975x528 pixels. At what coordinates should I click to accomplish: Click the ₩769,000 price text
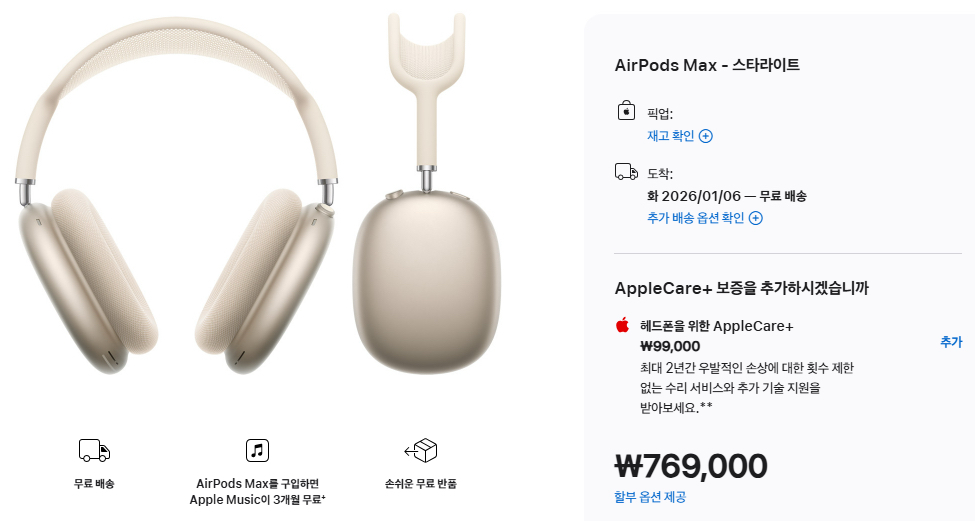691,466
